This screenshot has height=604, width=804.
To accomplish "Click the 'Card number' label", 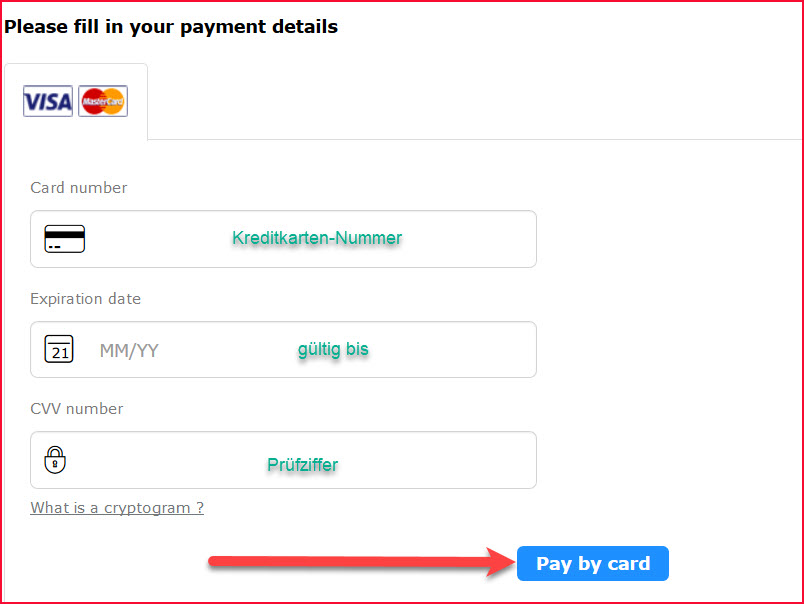I will 79,188.
